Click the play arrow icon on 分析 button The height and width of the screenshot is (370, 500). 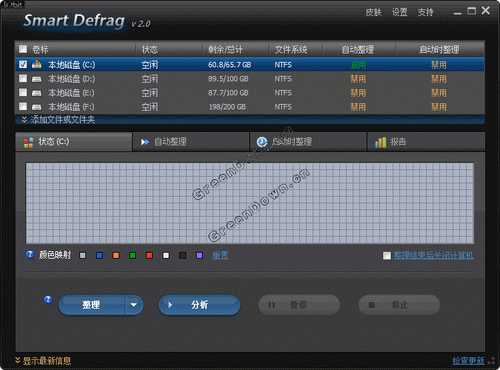(x=170, y=305)
